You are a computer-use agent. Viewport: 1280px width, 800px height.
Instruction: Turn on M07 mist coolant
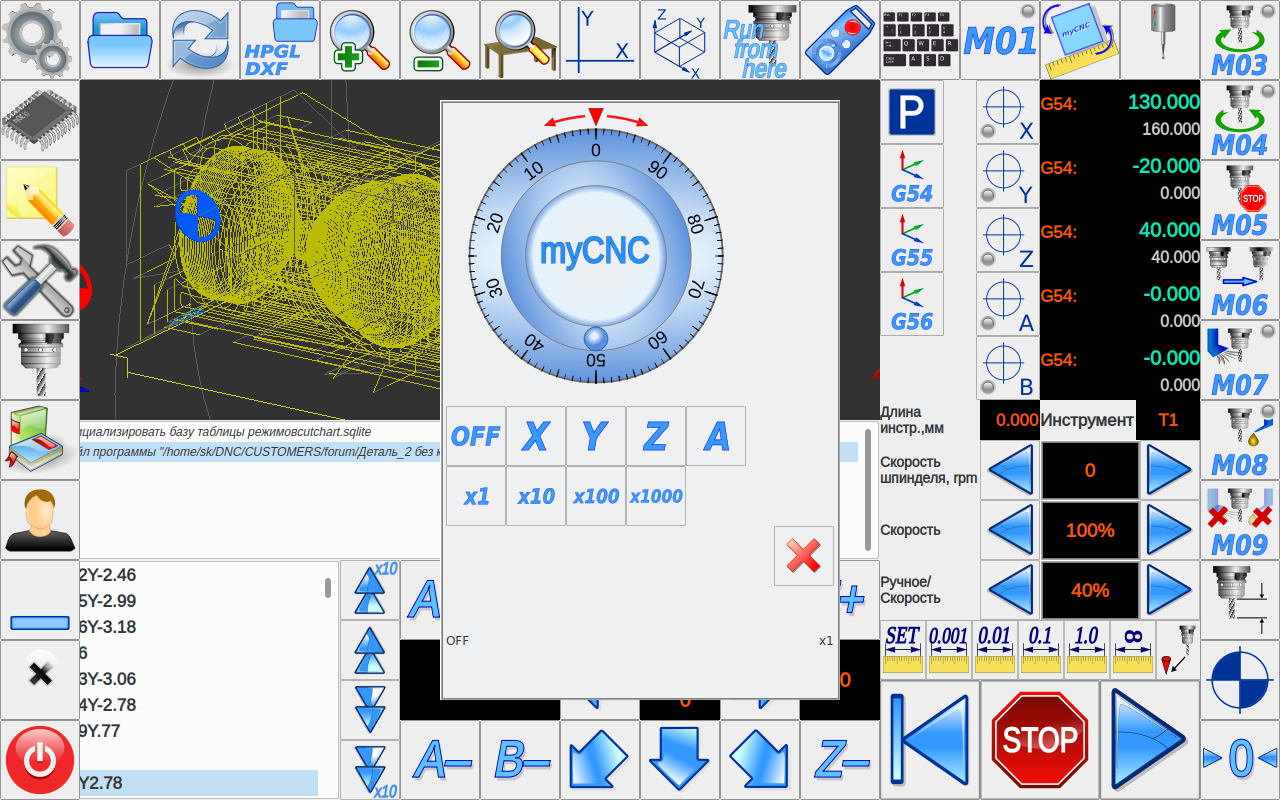pos(1240,360)
